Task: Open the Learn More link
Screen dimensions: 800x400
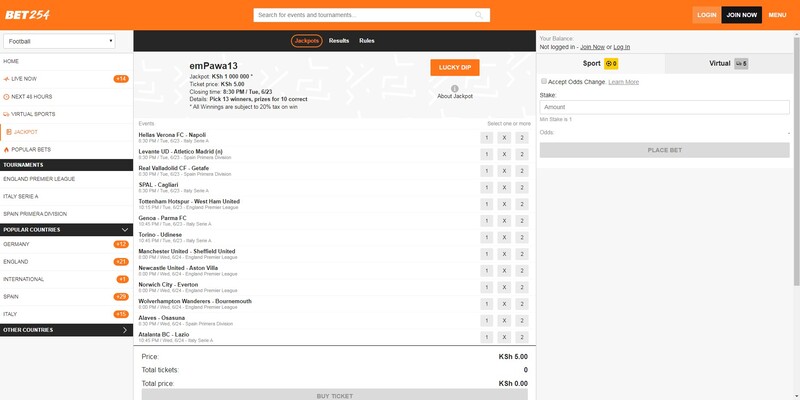Action: point(623,82)
